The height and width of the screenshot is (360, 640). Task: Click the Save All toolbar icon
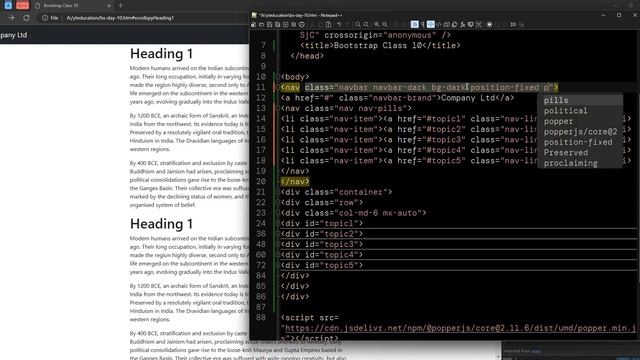[x=277, y=24]
